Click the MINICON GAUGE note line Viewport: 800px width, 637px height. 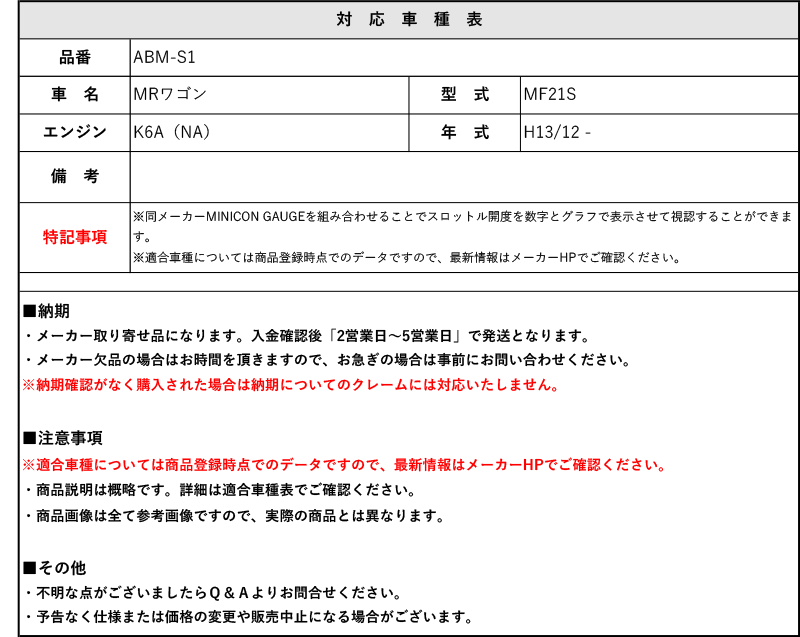463,226
